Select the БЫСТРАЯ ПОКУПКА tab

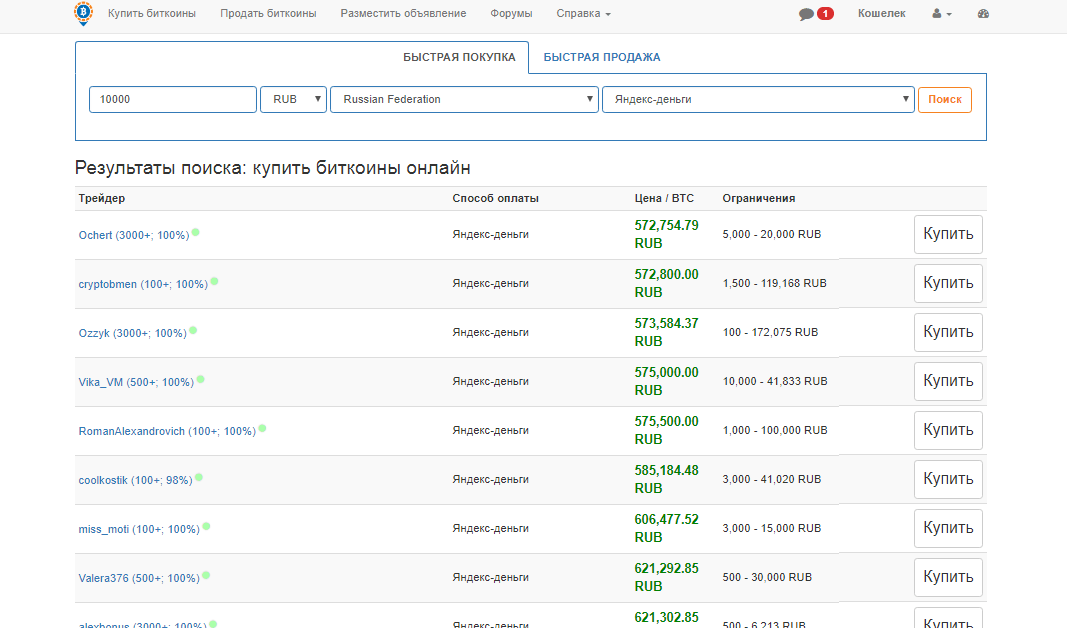[x=459, y=57]
